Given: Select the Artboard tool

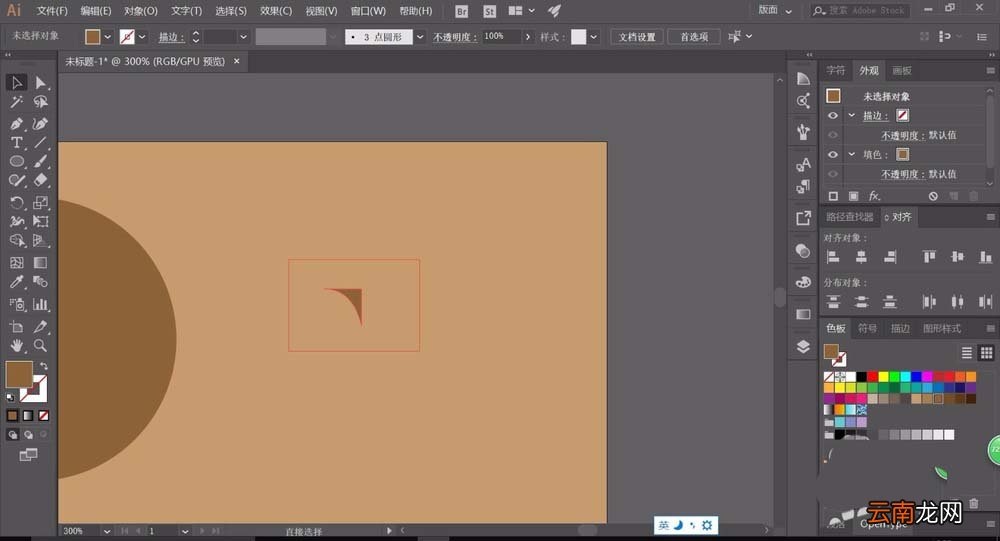Looking at the screenshot, I should pos(17,327).
